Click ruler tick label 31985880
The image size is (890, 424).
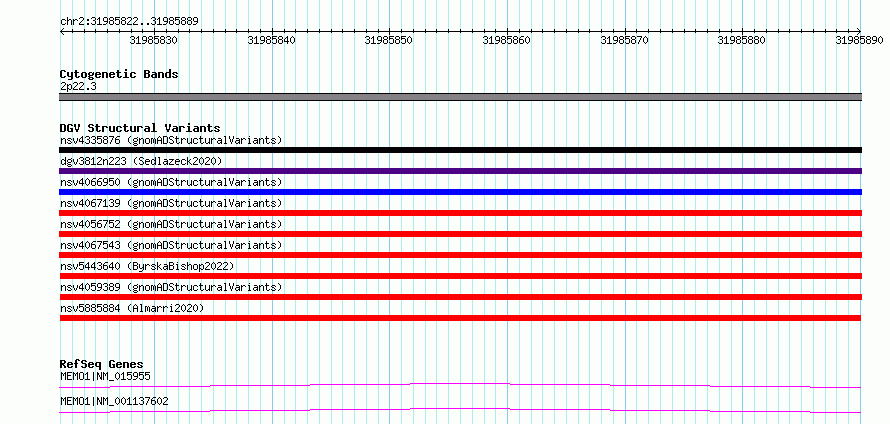742,40
